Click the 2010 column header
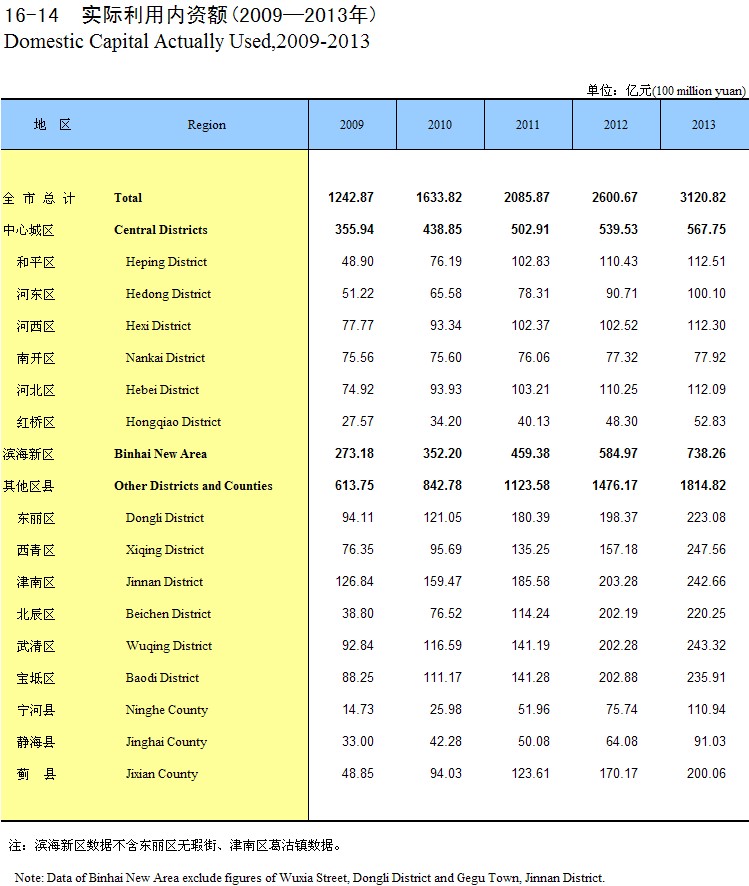Screen dimensions: 749x886 (440, 125)
